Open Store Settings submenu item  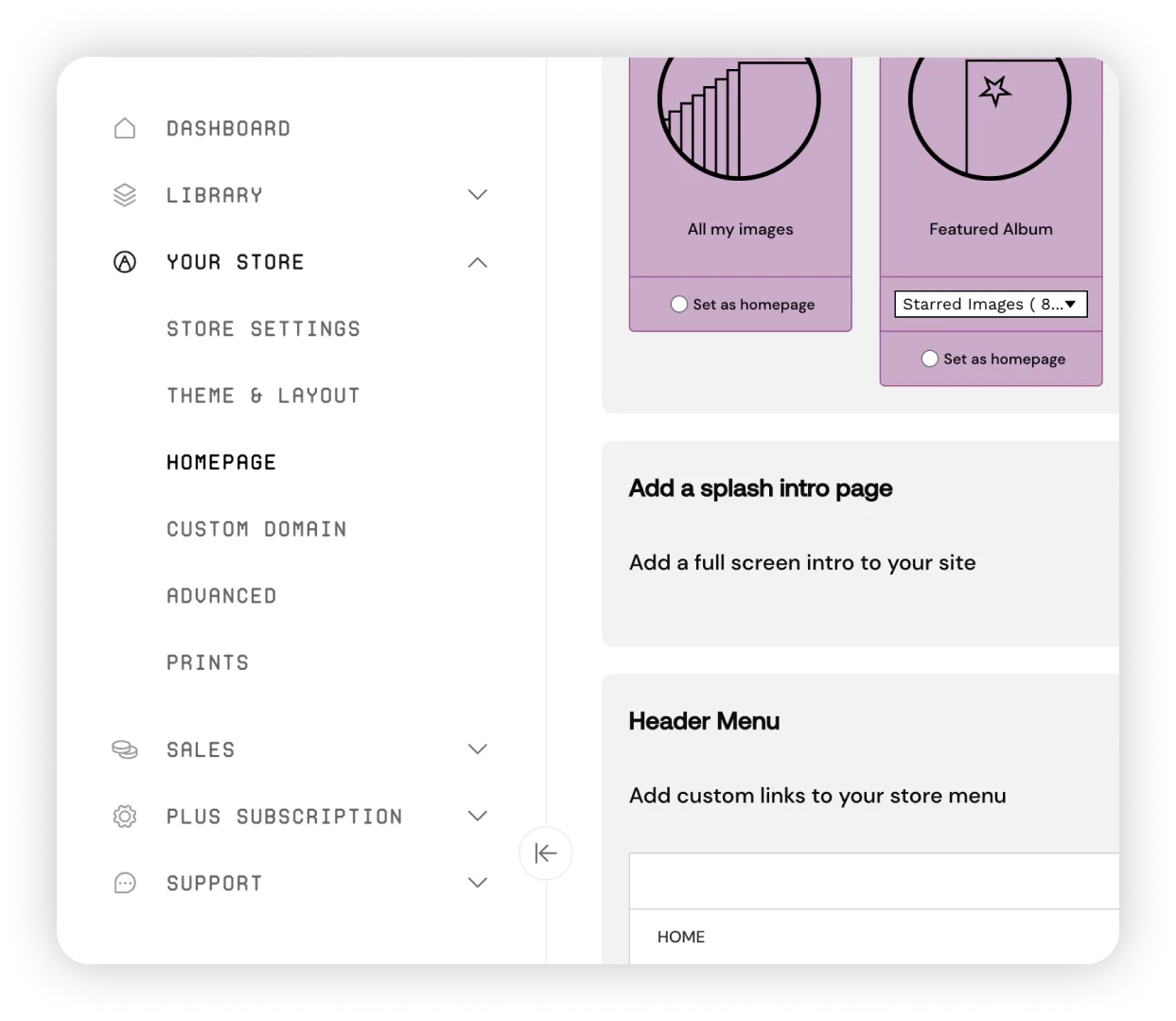[x=263, y=329]
